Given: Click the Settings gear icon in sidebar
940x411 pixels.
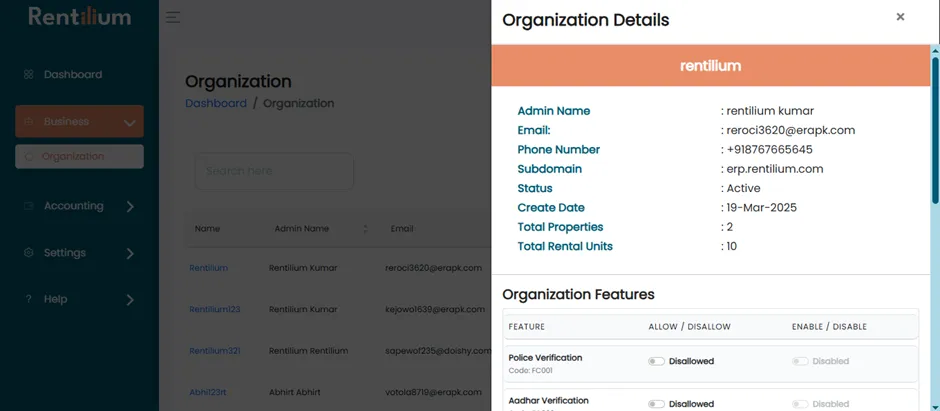Looking at the screenshot, I should (x=28, y=253).
